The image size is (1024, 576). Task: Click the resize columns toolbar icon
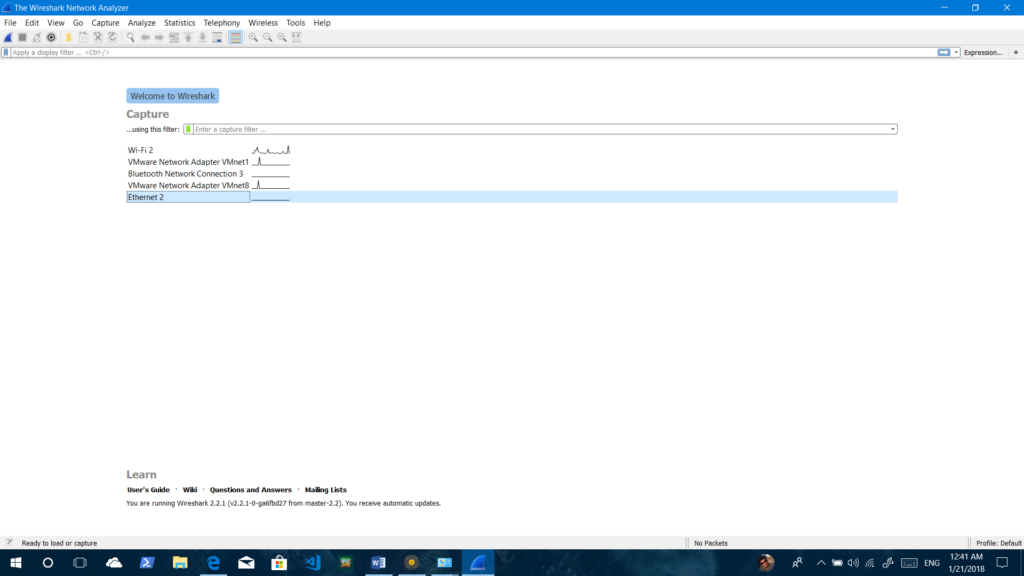(297, 37)
